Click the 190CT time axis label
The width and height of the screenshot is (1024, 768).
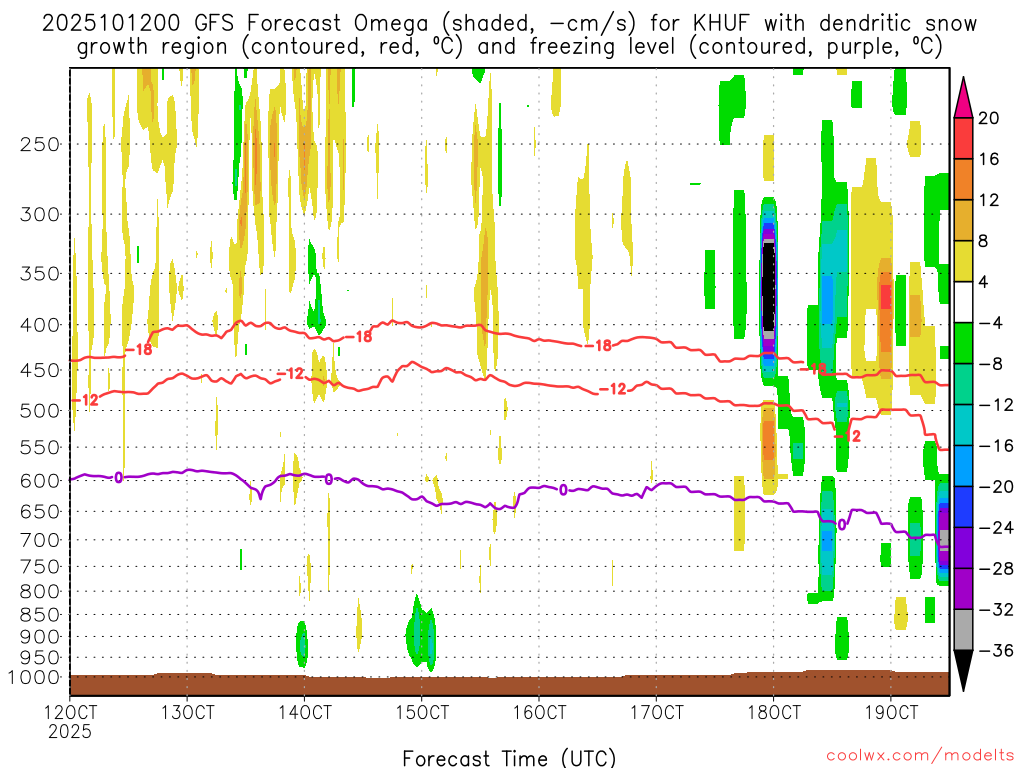(x=891, y=712)
